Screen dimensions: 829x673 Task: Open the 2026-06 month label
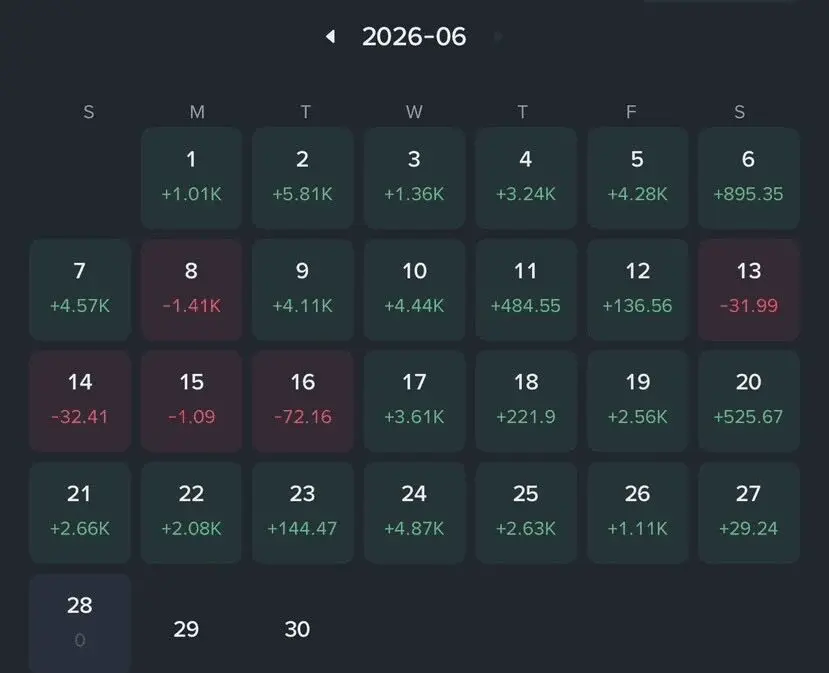point(414,36)
